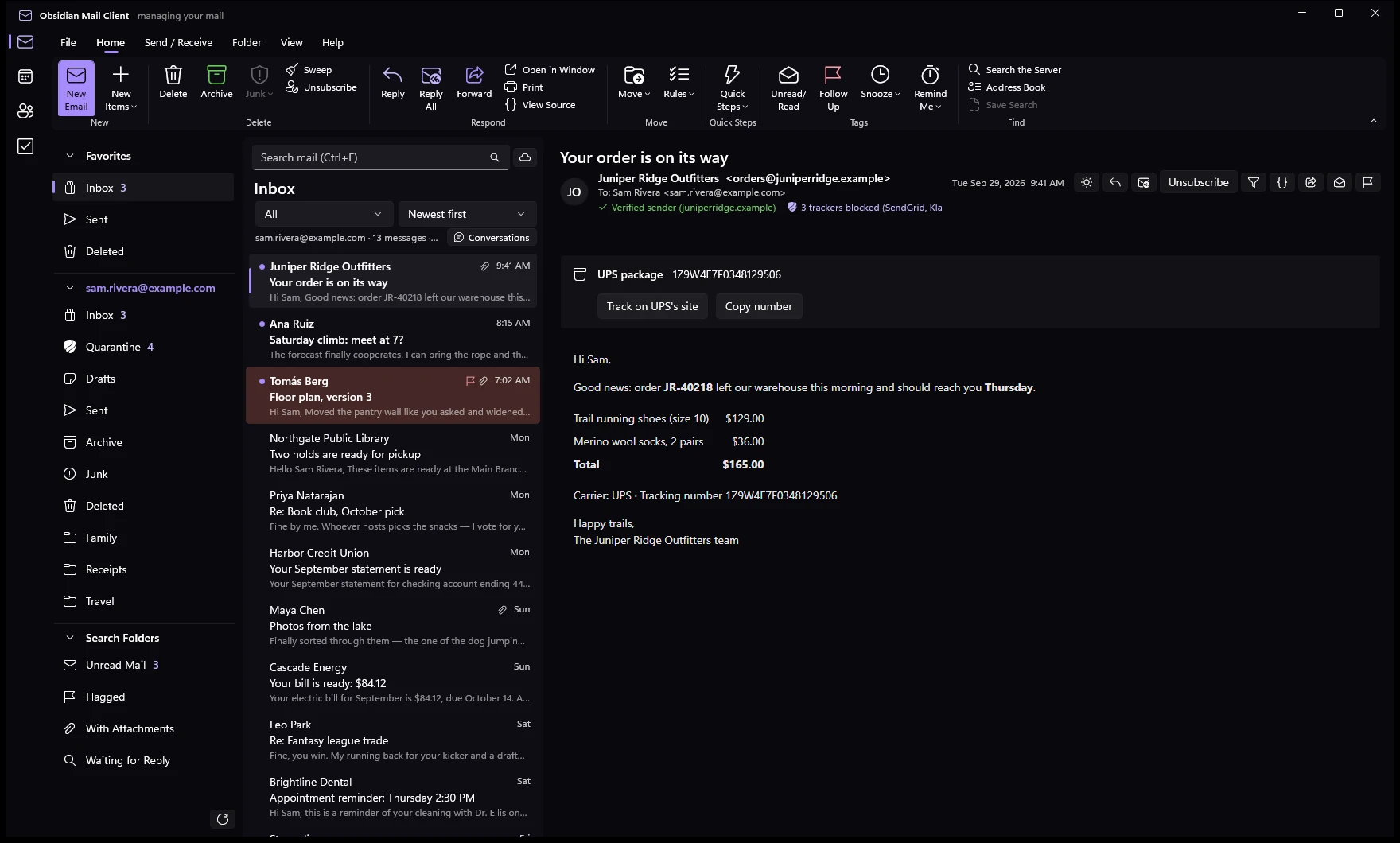Click Track on UPS's site
Image resolution: width=1400 pixels, height=843 pixels.
[x=652, y=306]
